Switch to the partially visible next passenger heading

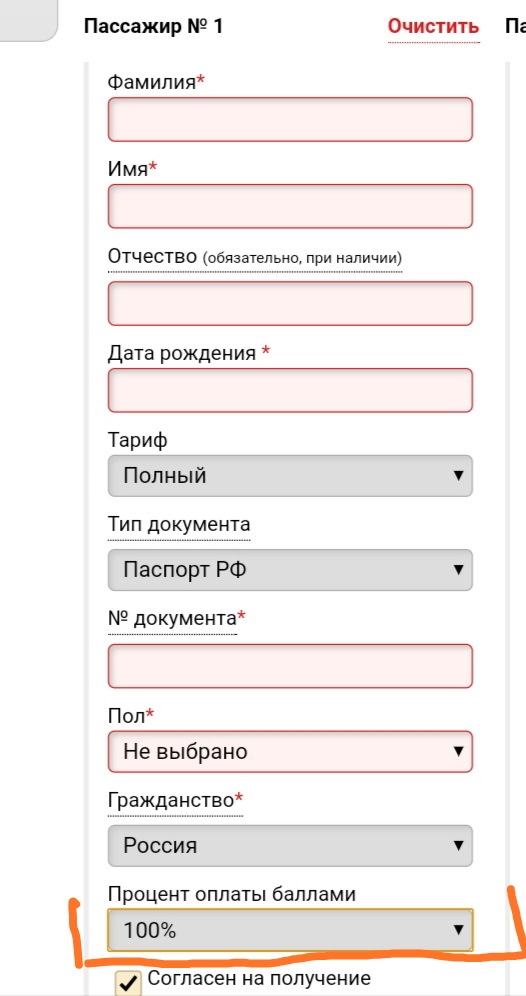pos(515,27)
